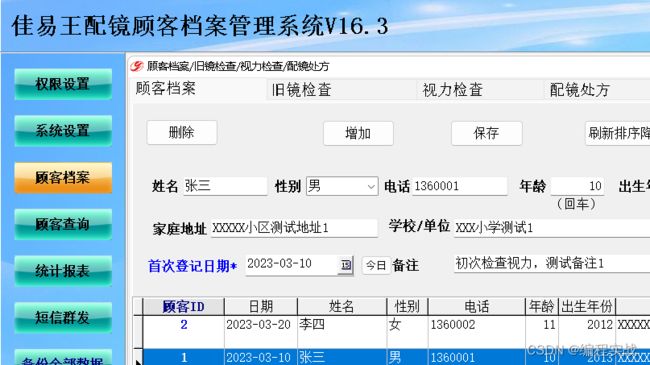650x365 pixels.
Task: Click the 增加 button
Action: [x=358, y=134]
